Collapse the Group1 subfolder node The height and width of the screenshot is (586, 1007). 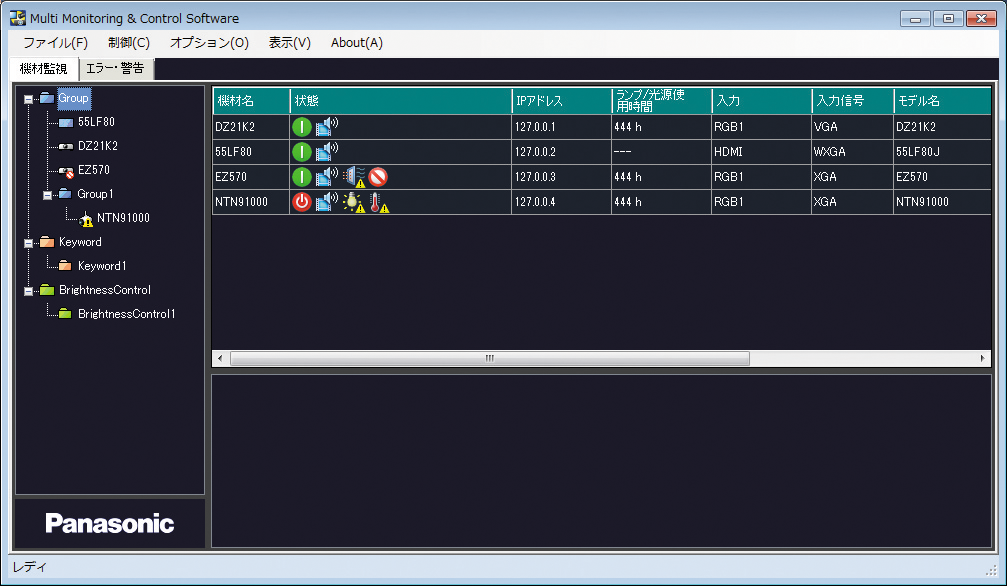47,195
